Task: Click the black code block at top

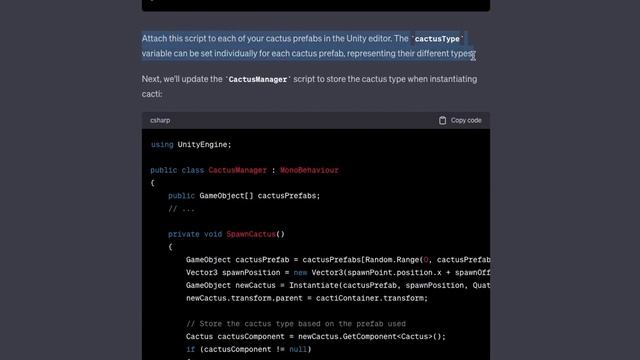Action: pos(316,5)
